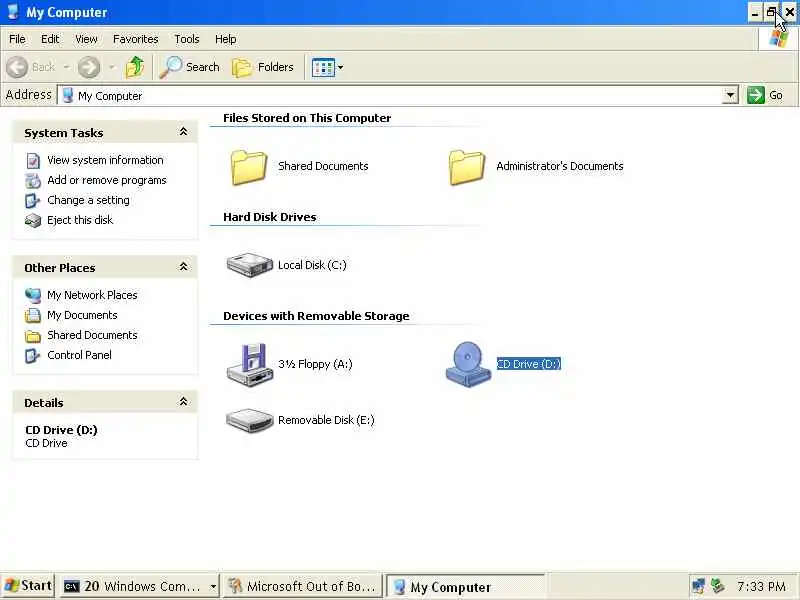This screenshot has height=600, width=800.
Task: Collapse the System Tasks panel
Action: click(183, 132)
